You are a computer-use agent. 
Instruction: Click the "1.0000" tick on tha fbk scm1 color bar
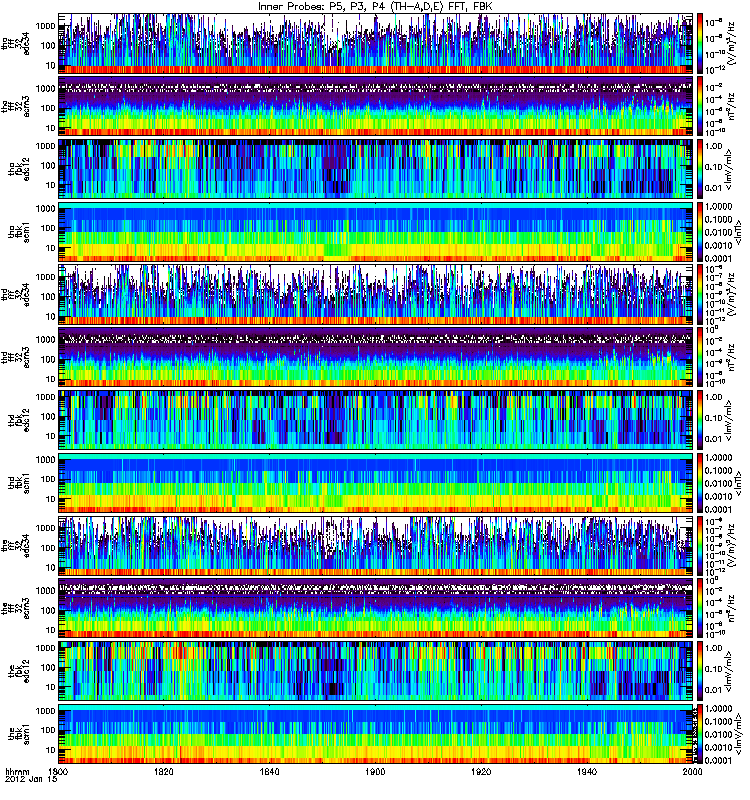[x=718, y=207]
